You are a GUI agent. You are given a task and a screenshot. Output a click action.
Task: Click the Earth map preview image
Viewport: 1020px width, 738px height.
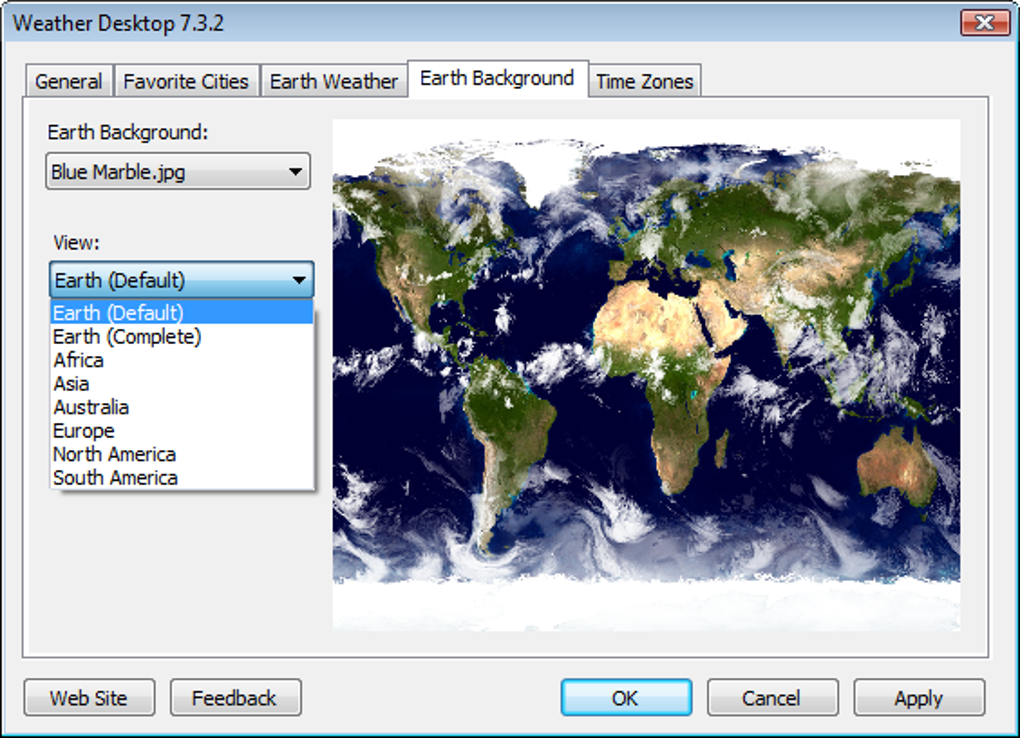point(646,375)
